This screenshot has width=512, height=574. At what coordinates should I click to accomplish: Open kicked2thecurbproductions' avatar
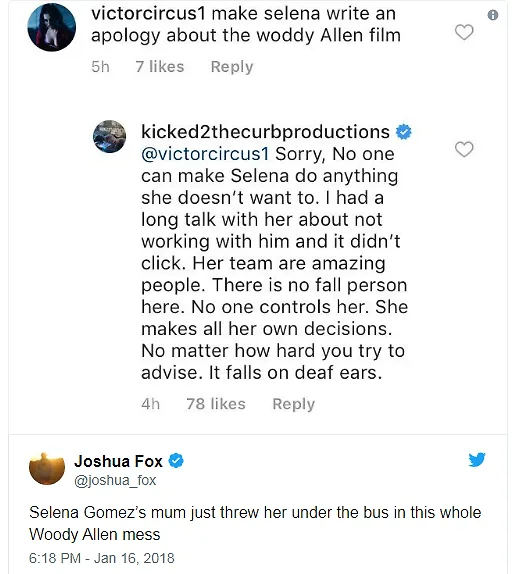tap(110, 136)
